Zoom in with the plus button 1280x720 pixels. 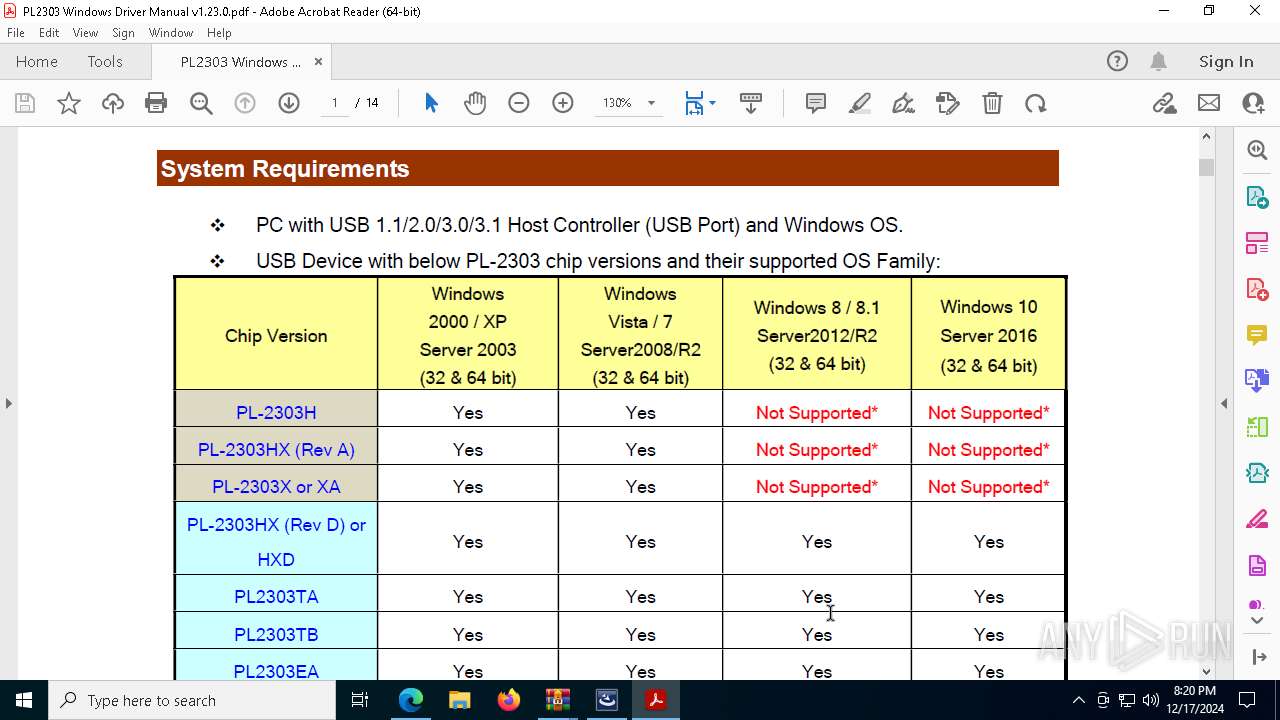563,103
